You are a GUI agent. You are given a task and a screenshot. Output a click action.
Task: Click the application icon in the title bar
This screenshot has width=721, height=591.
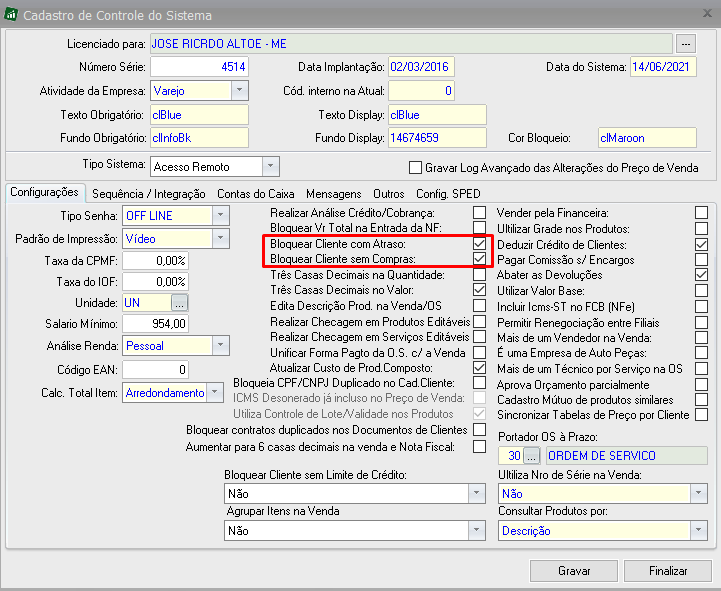11,14
